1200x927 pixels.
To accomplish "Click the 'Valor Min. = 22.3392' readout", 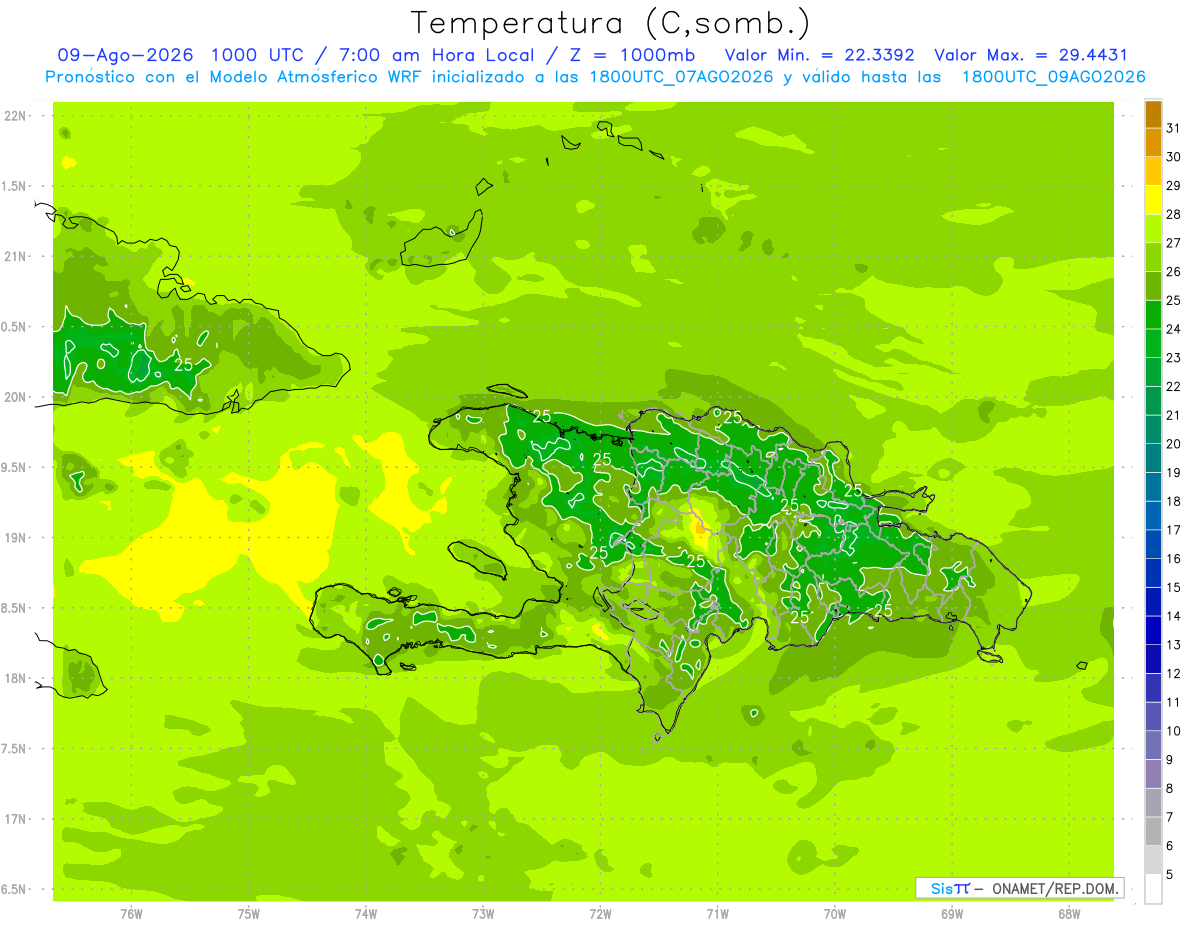I will coord(820,55).
